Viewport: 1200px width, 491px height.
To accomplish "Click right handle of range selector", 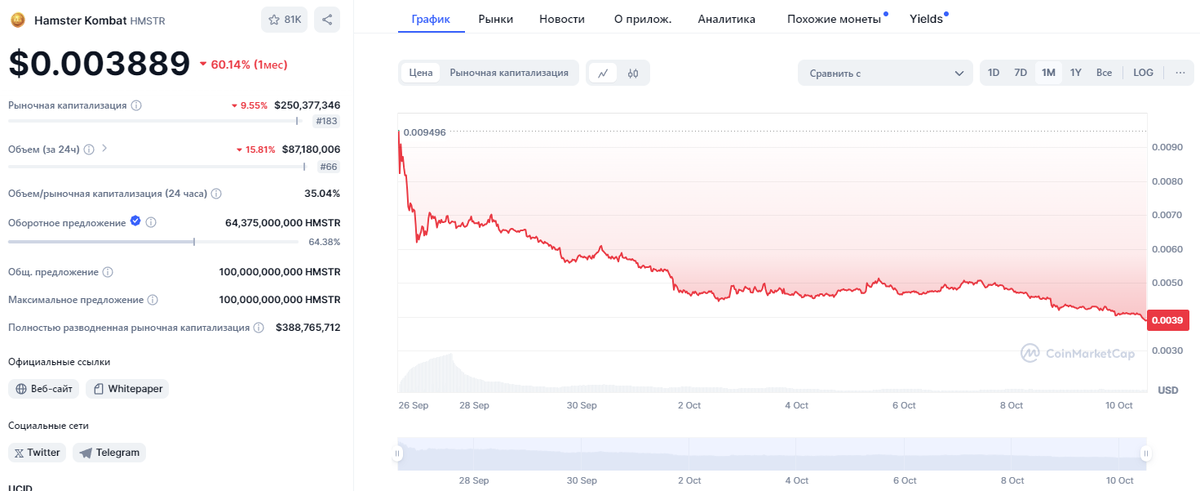I will pos(1146,453).
